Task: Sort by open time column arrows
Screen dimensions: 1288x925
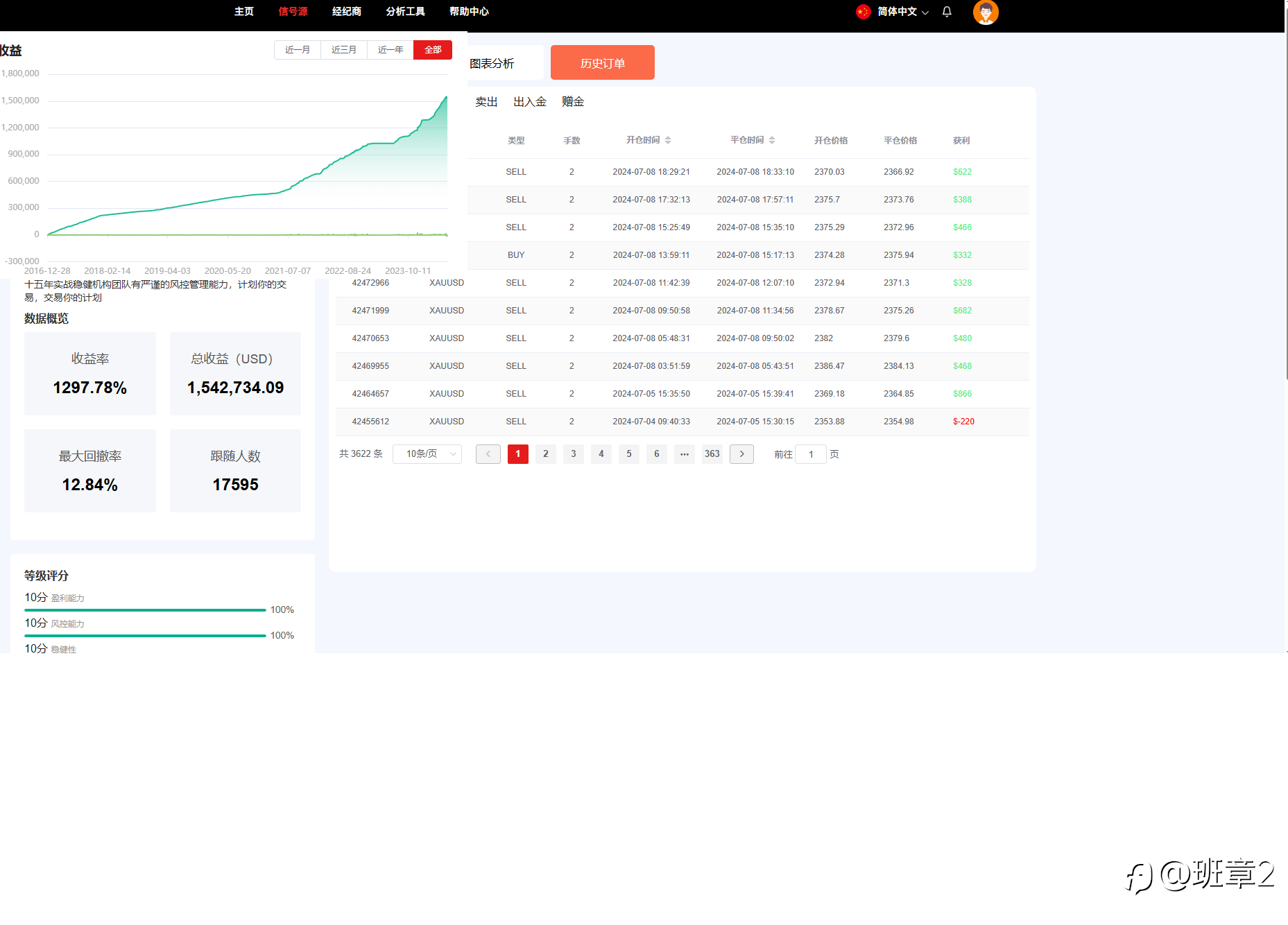Action: [668, 140]
